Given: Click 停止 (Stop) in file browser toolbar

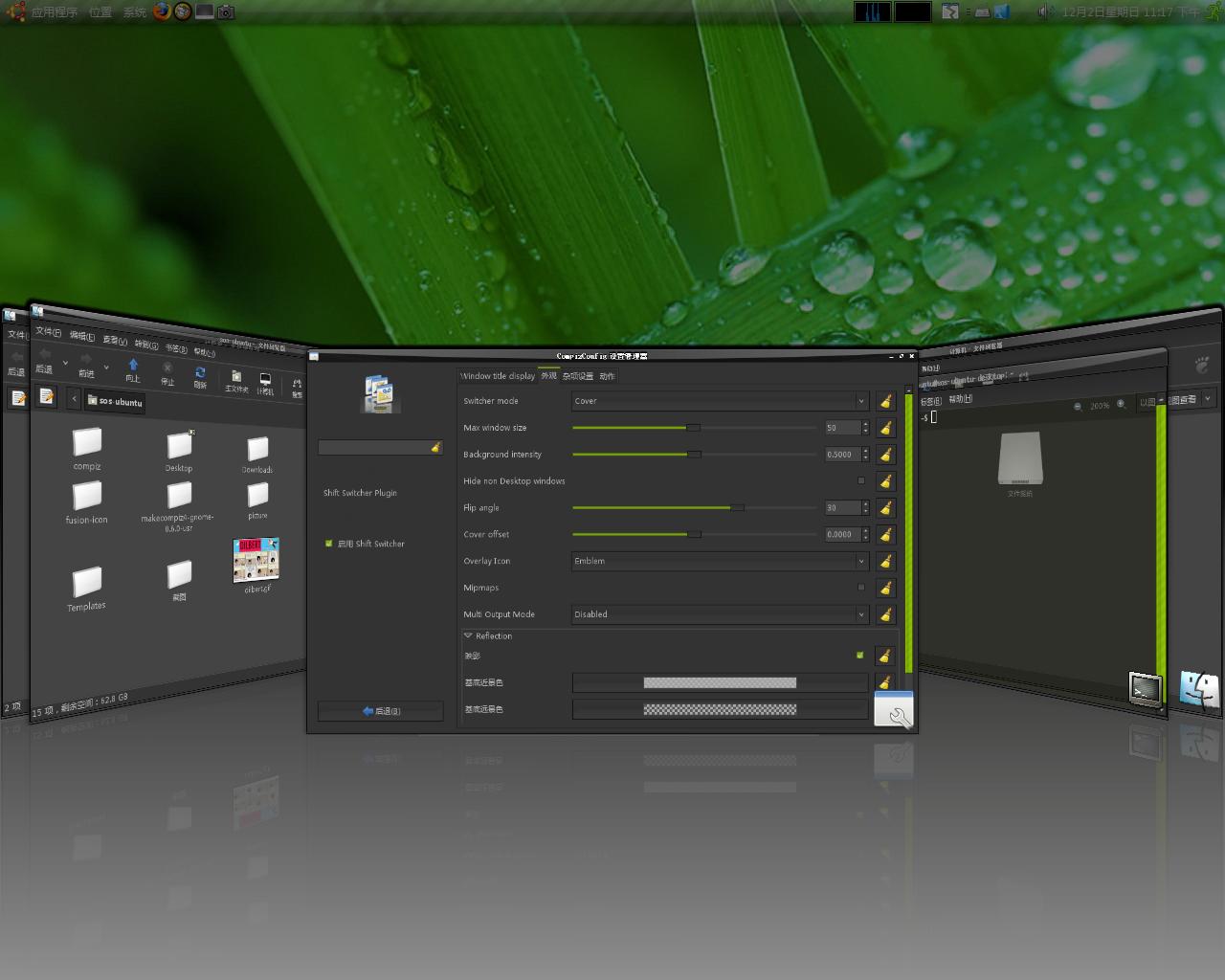Looking at the screenshot, I should point(167,373).
